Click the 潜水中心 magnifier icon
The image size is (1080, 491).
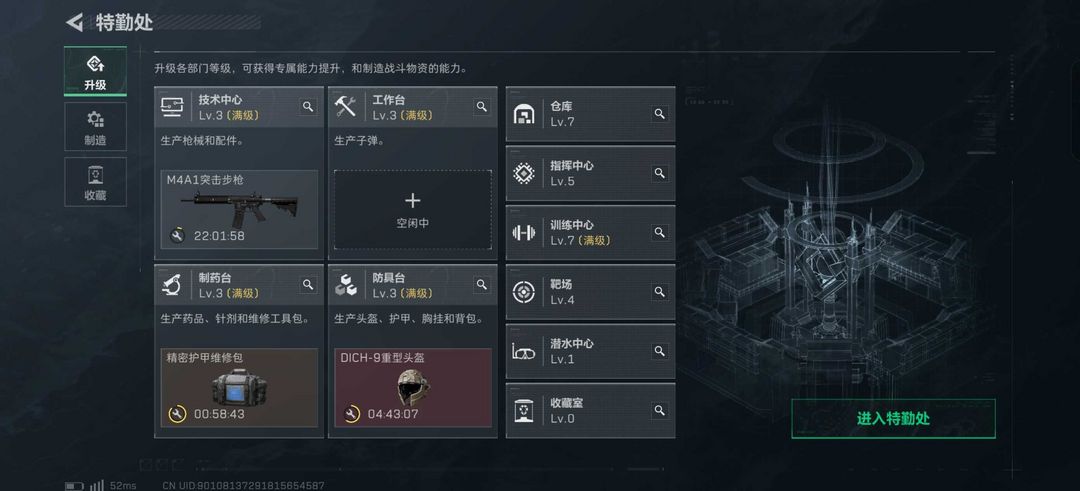pyautogui.click(x=659, y=351)
